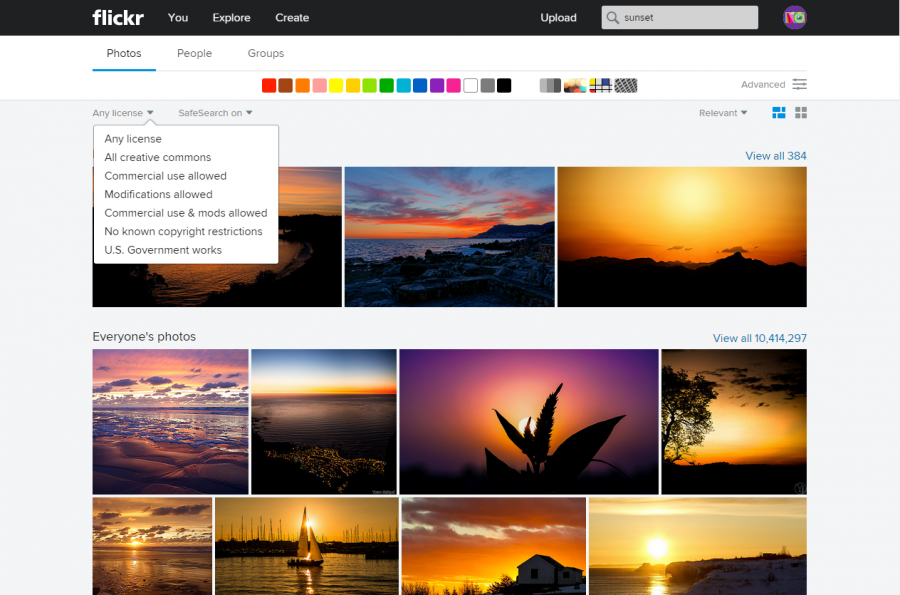Switch to justified layout view
This screenshot has width=900, height=595.
coord(779,113)
